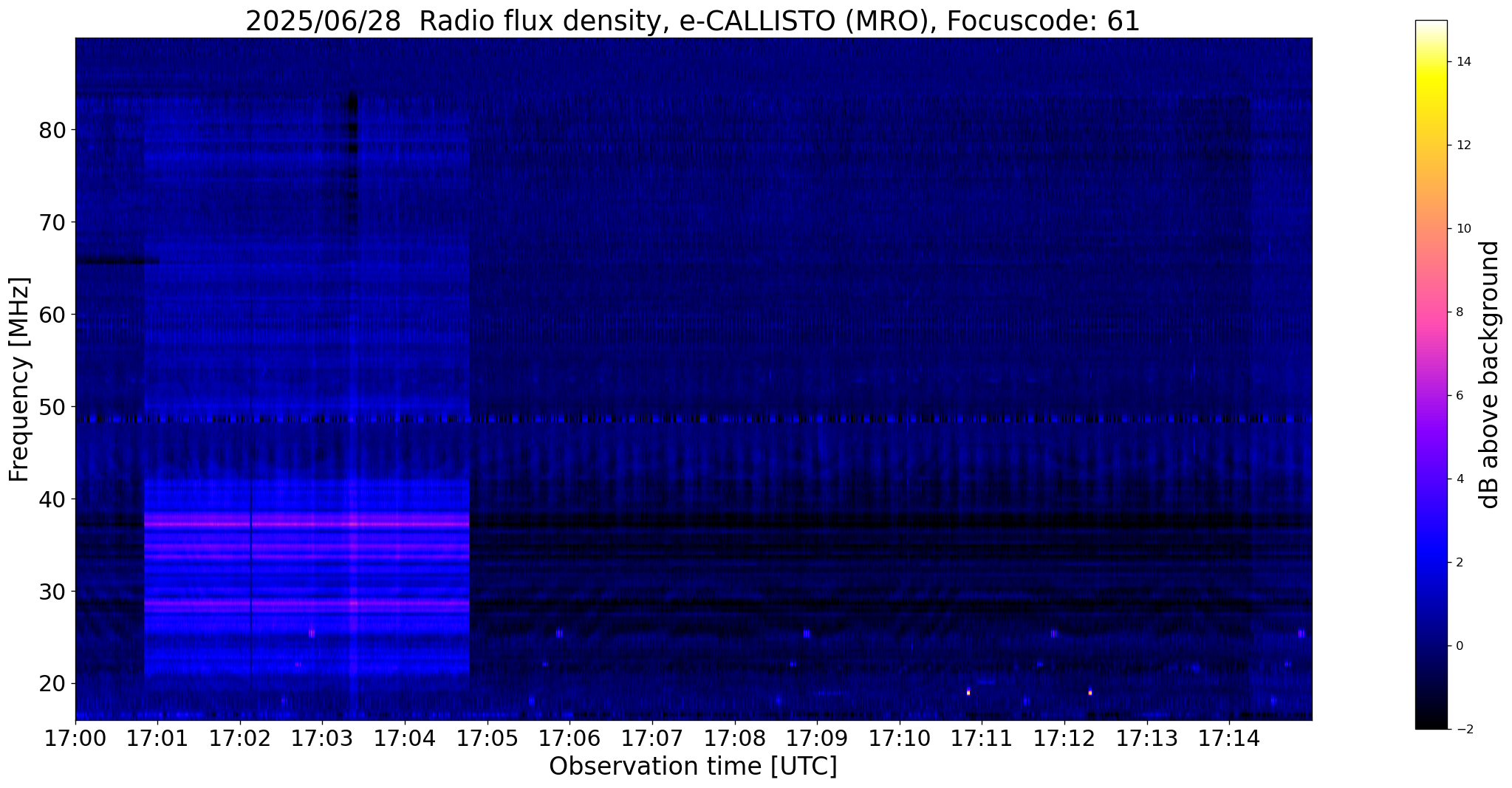Click the colorbar tick label 2
The height and width of the screenshot is (788, 1512).
(x=1459, y=563)
